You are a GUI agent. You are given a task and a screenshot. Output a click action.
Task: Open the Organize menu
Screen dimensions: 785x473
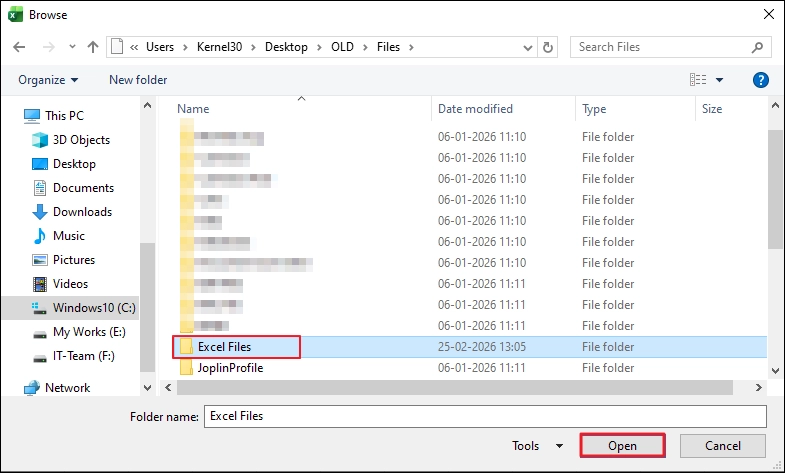48,80
